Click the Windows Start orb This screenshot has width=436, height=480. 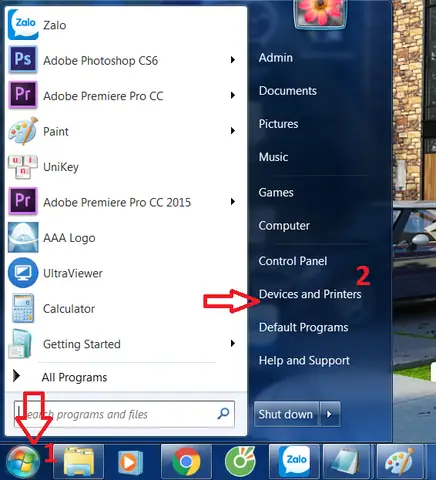click(23, 462)
